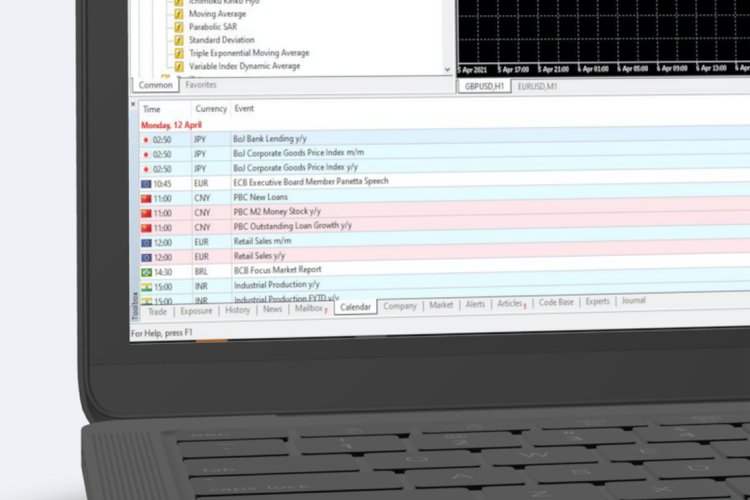Open the EURUSD,M1 chart tab
The image size is (750, 500).
coord(538,87)
